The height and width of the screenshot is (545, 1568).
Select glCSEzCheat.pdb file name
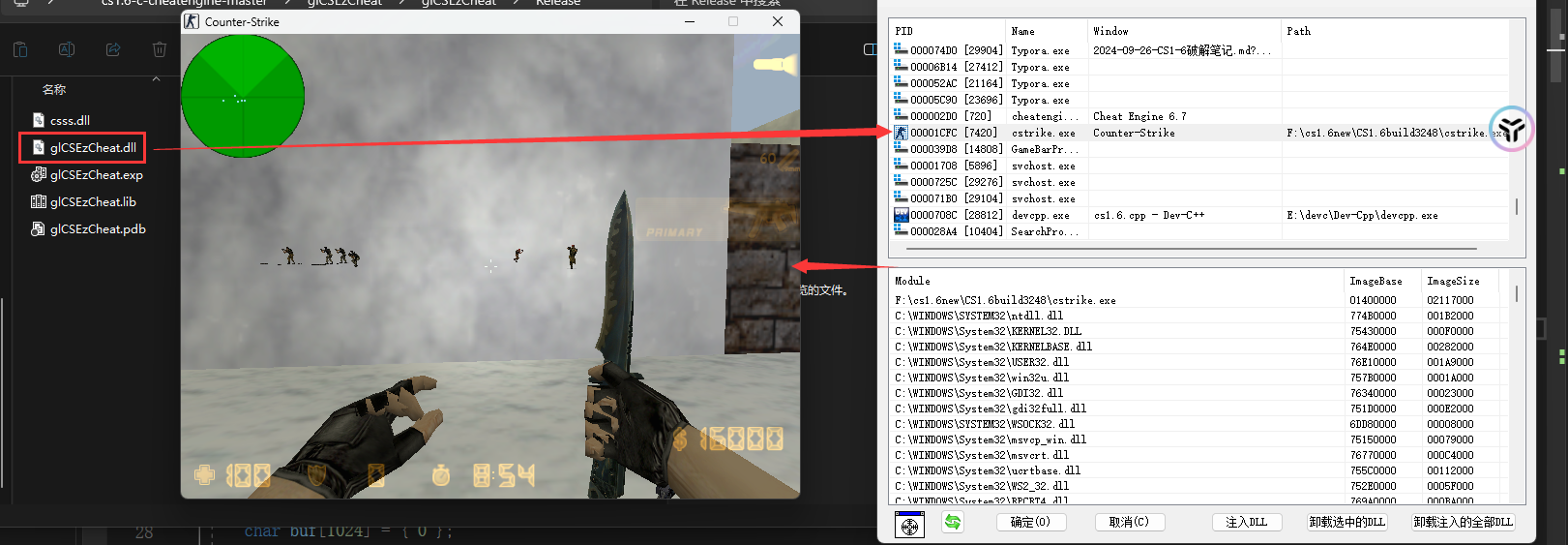[x=98, y=228]
